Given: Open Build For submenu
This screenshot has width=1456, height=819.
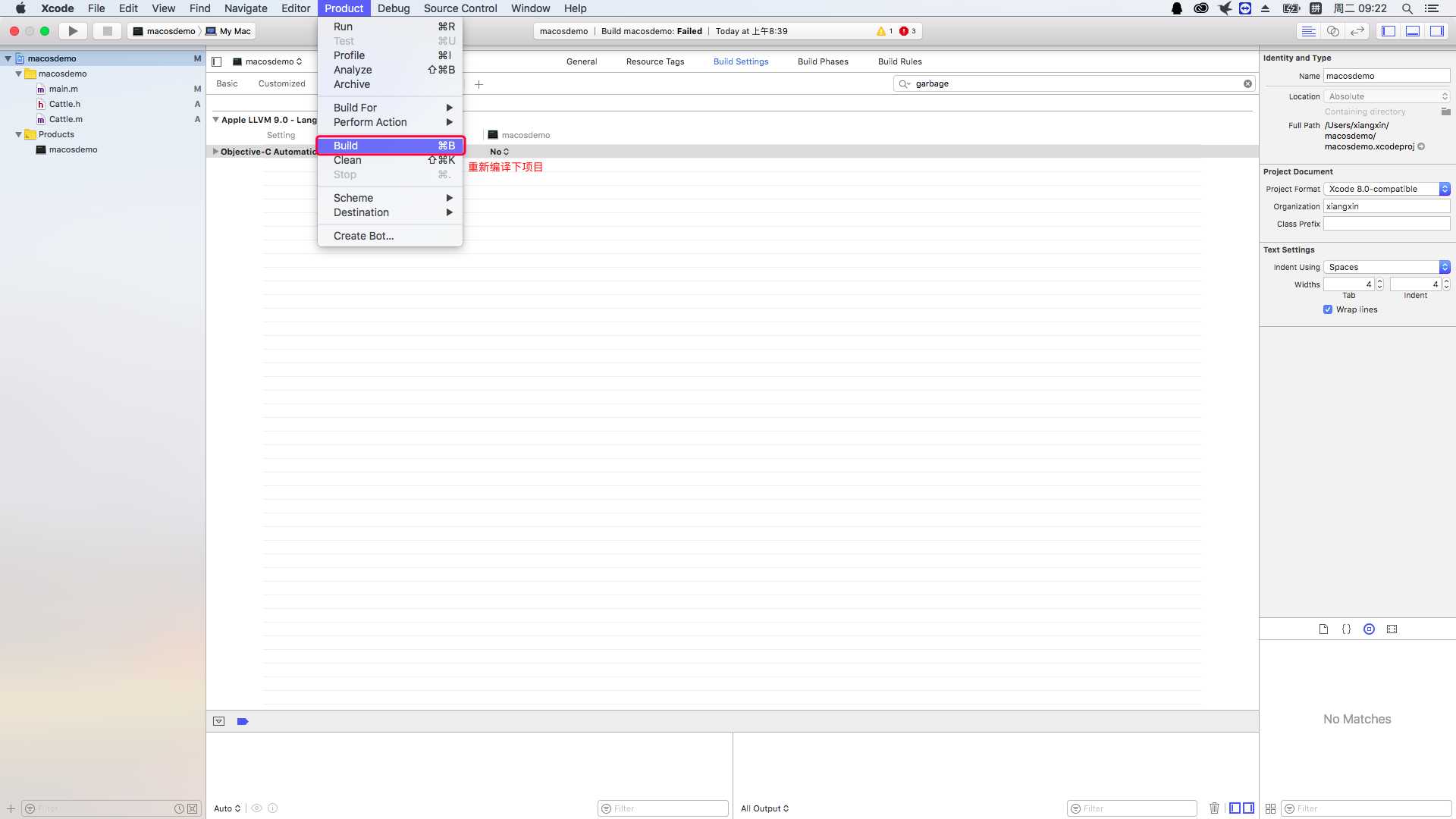Looking at the screenshot, I should tap(390, 108).
